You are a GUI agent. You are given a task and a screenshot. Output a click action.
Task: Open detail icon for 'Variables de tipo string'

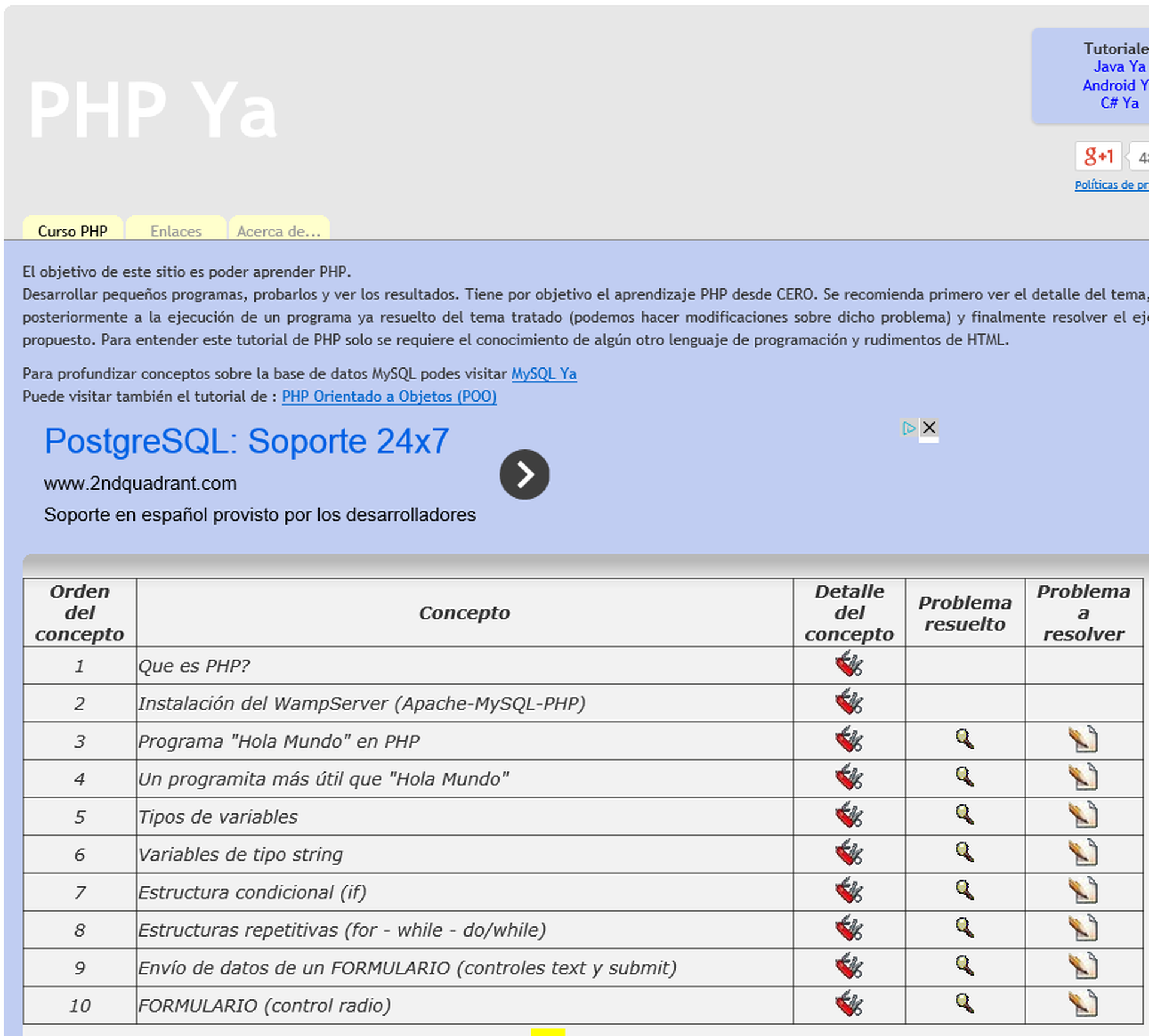coord(849,853)
